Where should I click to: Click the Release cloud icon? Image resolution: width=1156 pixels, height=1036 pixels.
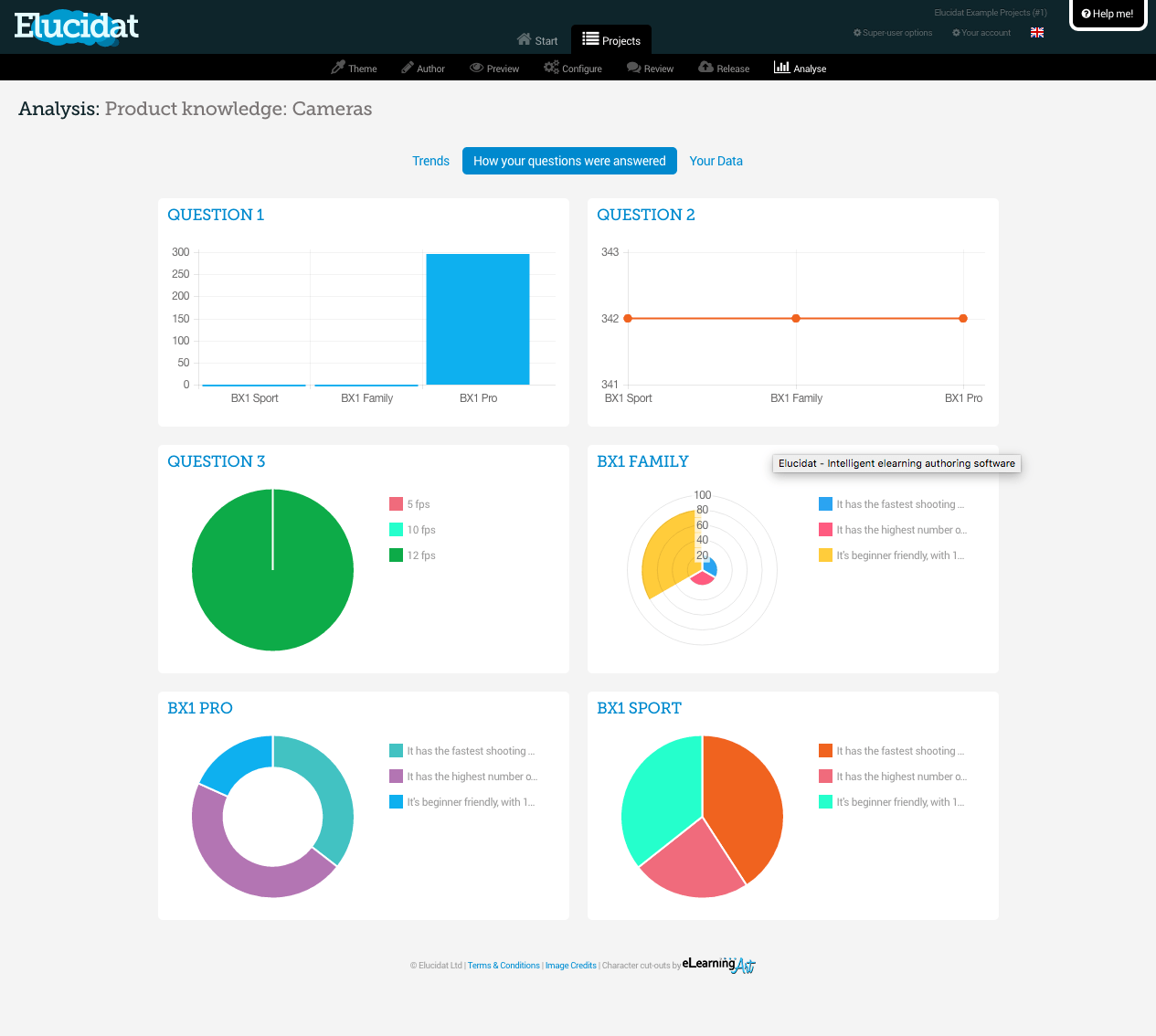tap(705, 68)
